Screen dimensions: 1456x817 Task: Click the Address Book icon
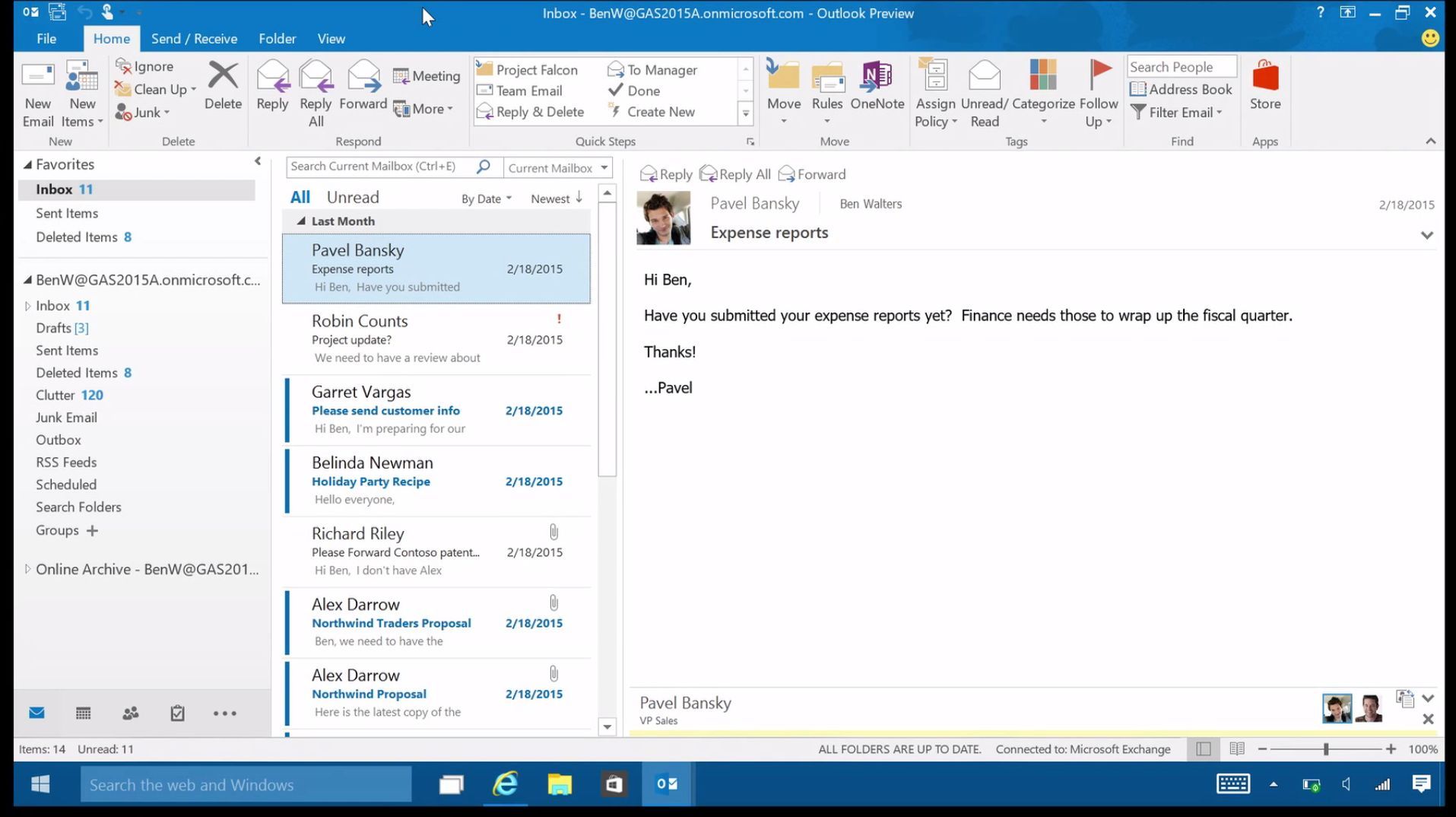[1182, 89]
